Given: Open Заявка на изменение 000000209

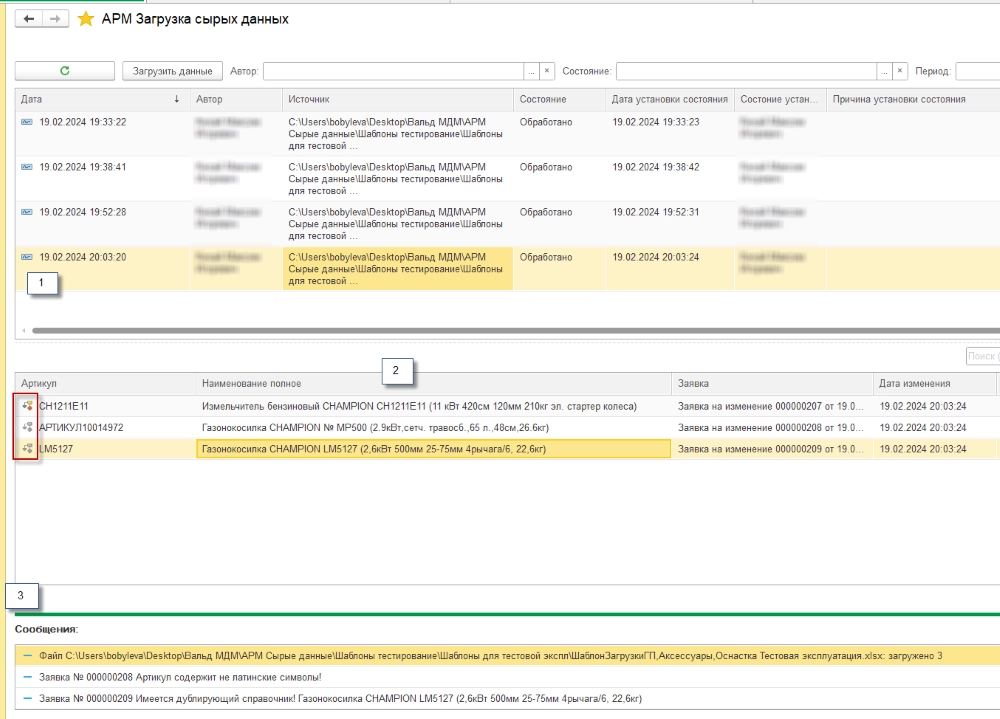Looking at the screenshot, I should 770,449.
